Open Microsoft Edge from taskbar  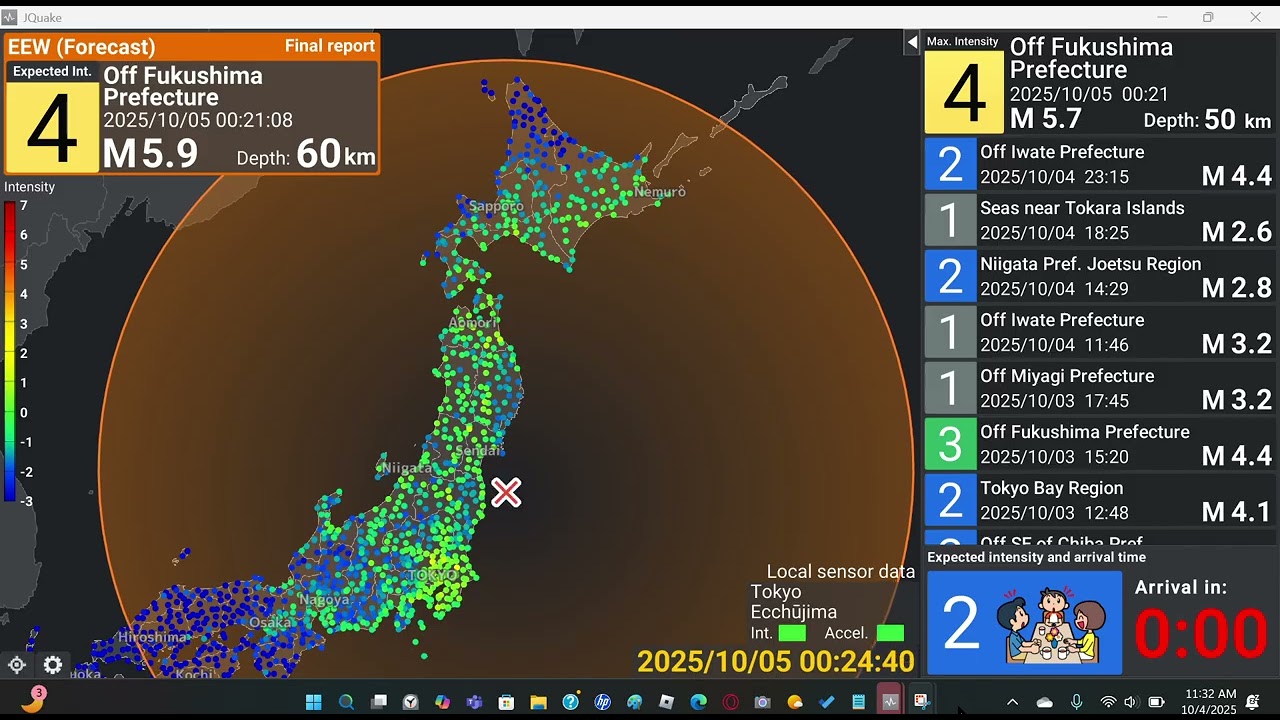point(698,702)
